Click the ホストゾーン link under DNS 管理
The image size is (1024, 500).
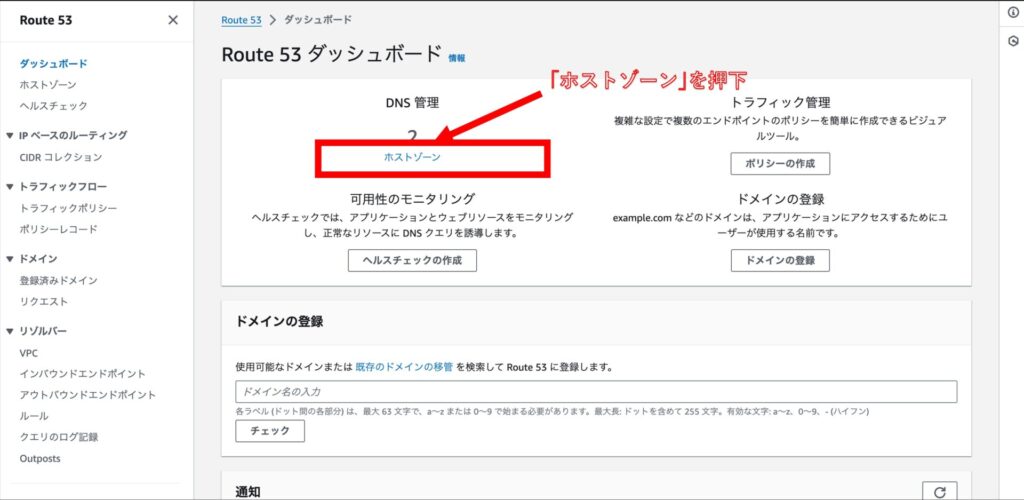412,157
